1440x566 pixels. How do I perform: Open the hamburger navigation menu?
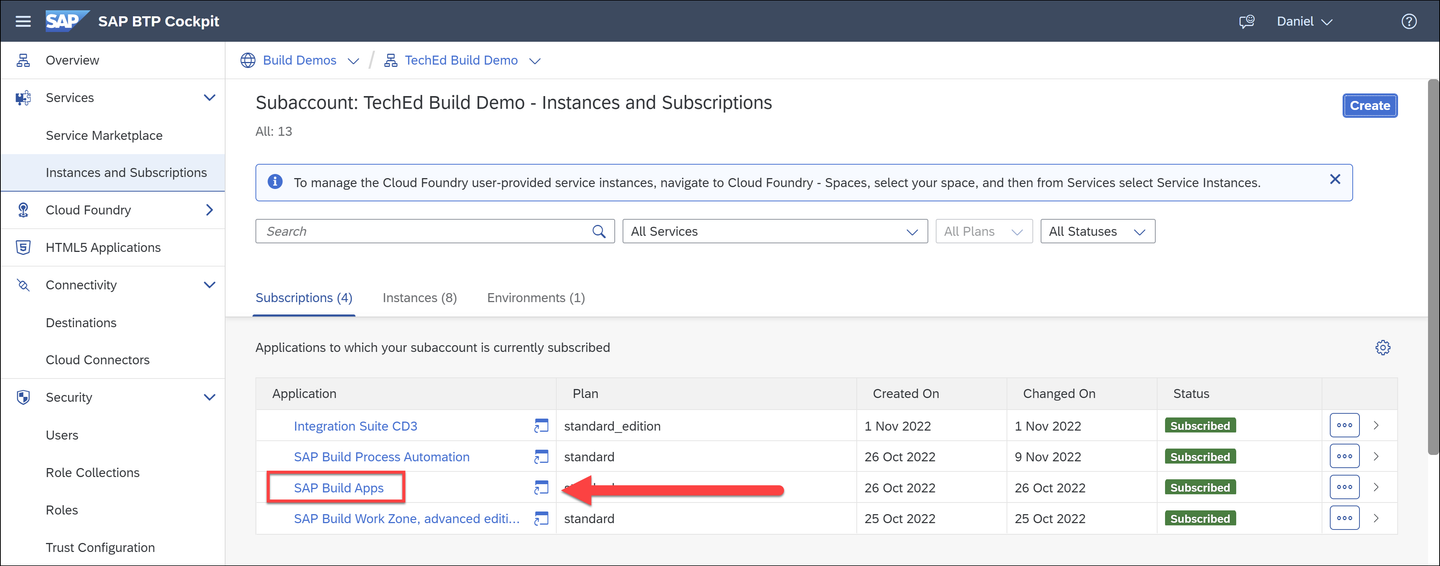(23, 21)
